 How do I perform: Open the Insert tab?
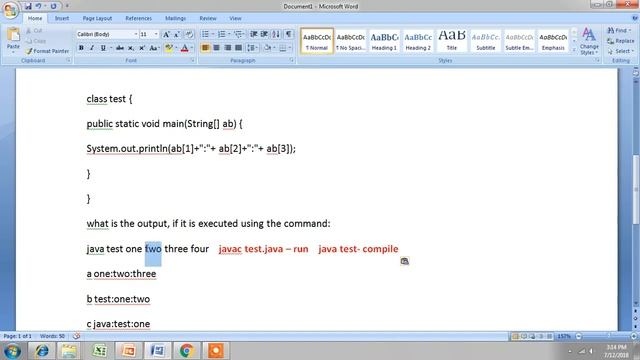pos(62,18)
